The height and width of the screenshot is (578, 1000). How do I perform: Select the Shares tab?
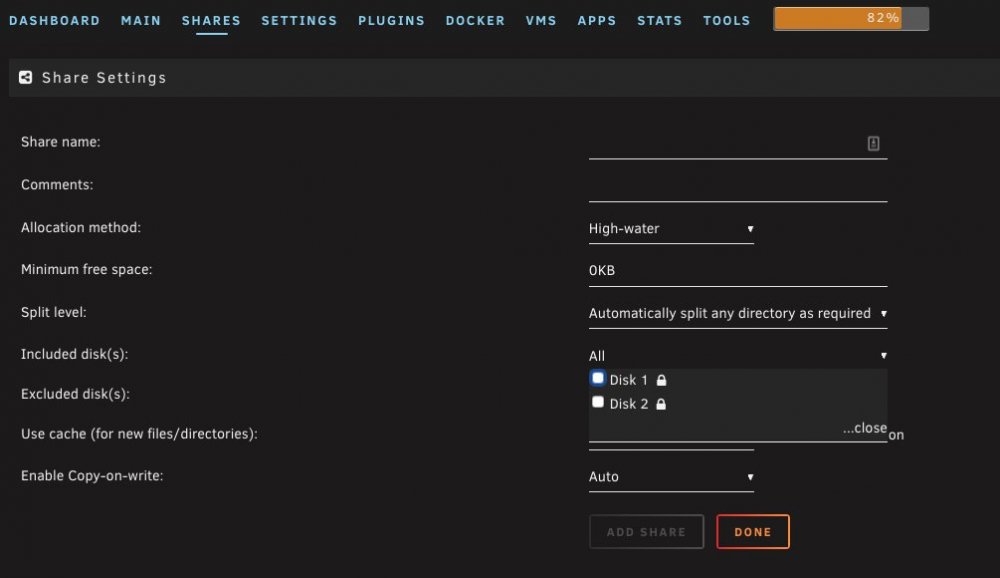(x=211, y=20)
